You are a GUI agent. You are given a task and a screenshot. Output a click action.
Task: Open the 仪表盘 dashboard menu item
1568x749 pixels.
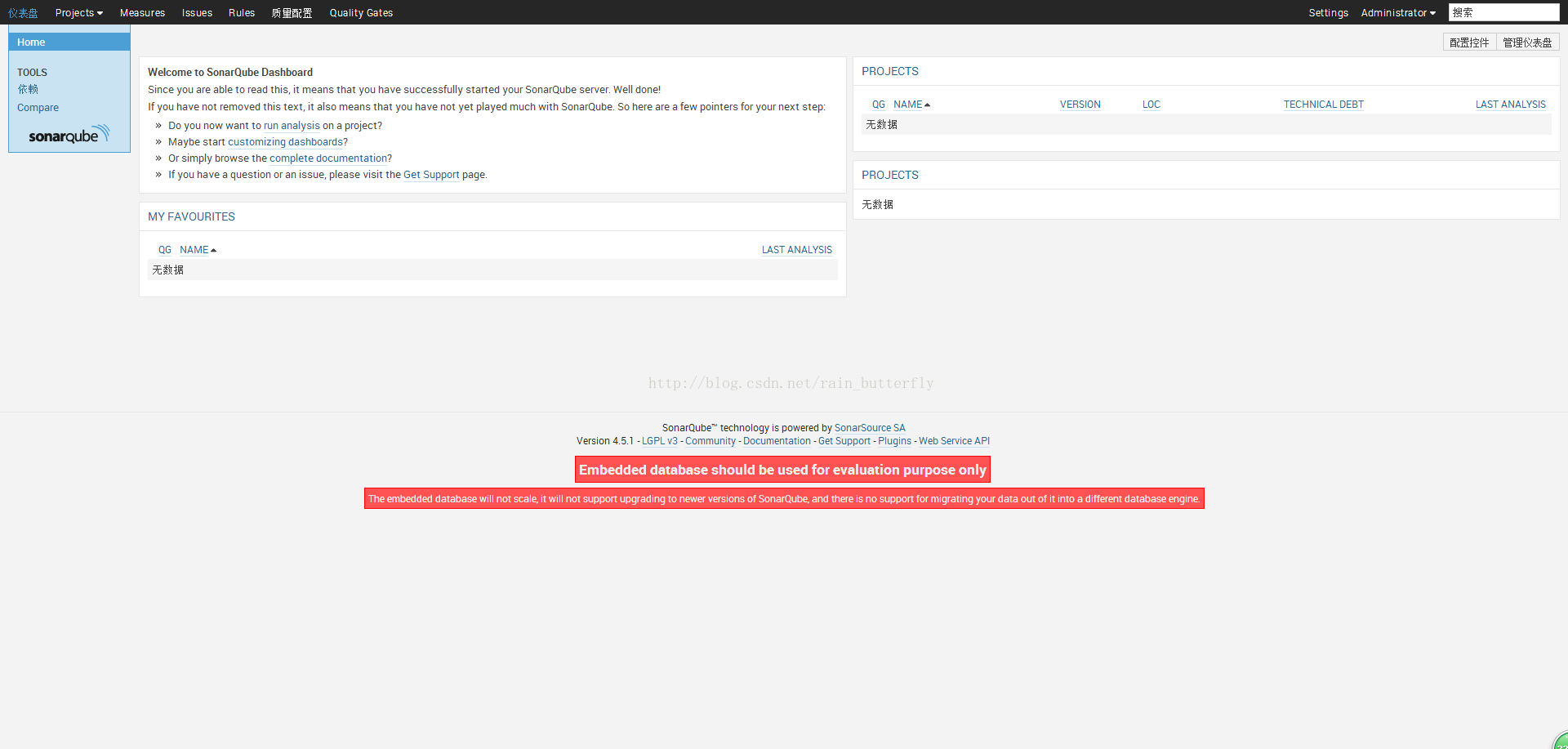[x=23, y=13]
